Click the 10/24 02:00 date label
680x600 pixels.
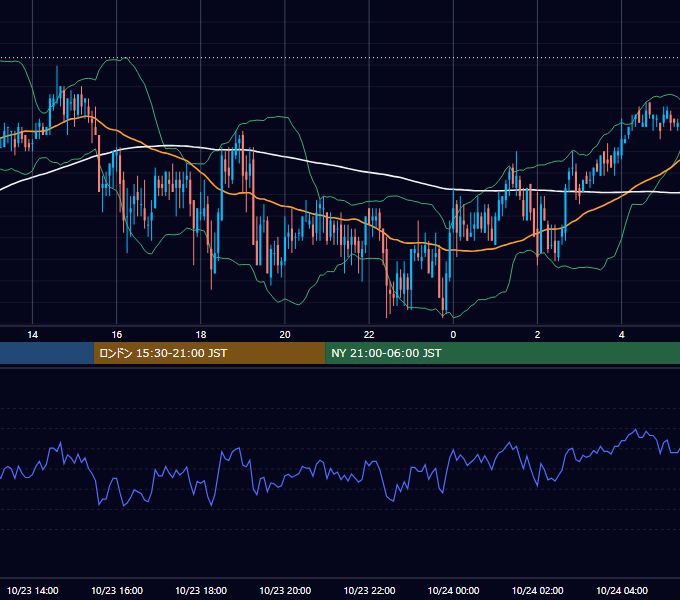[x=537, y=590]
